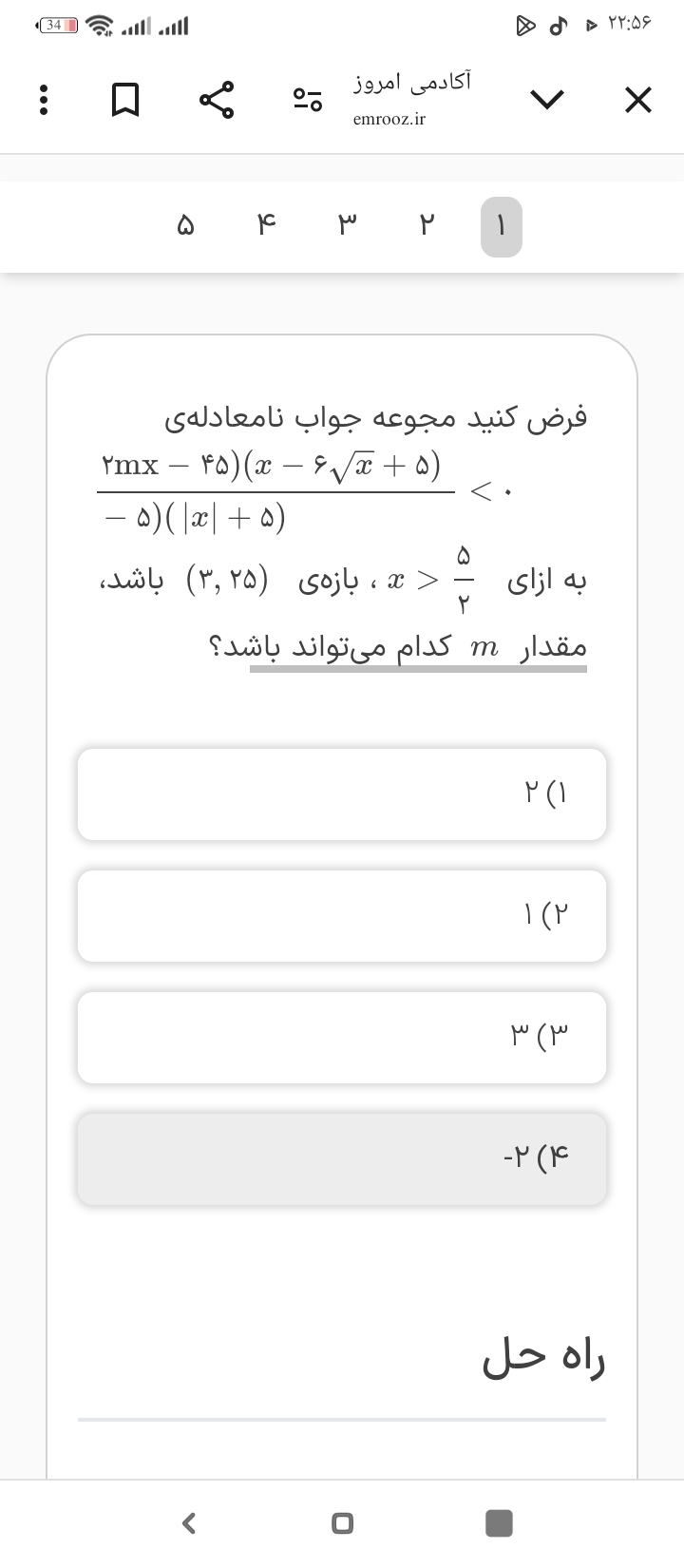
Task: Tap the Wi-Fi status icon
Action: tap(99, 26)
